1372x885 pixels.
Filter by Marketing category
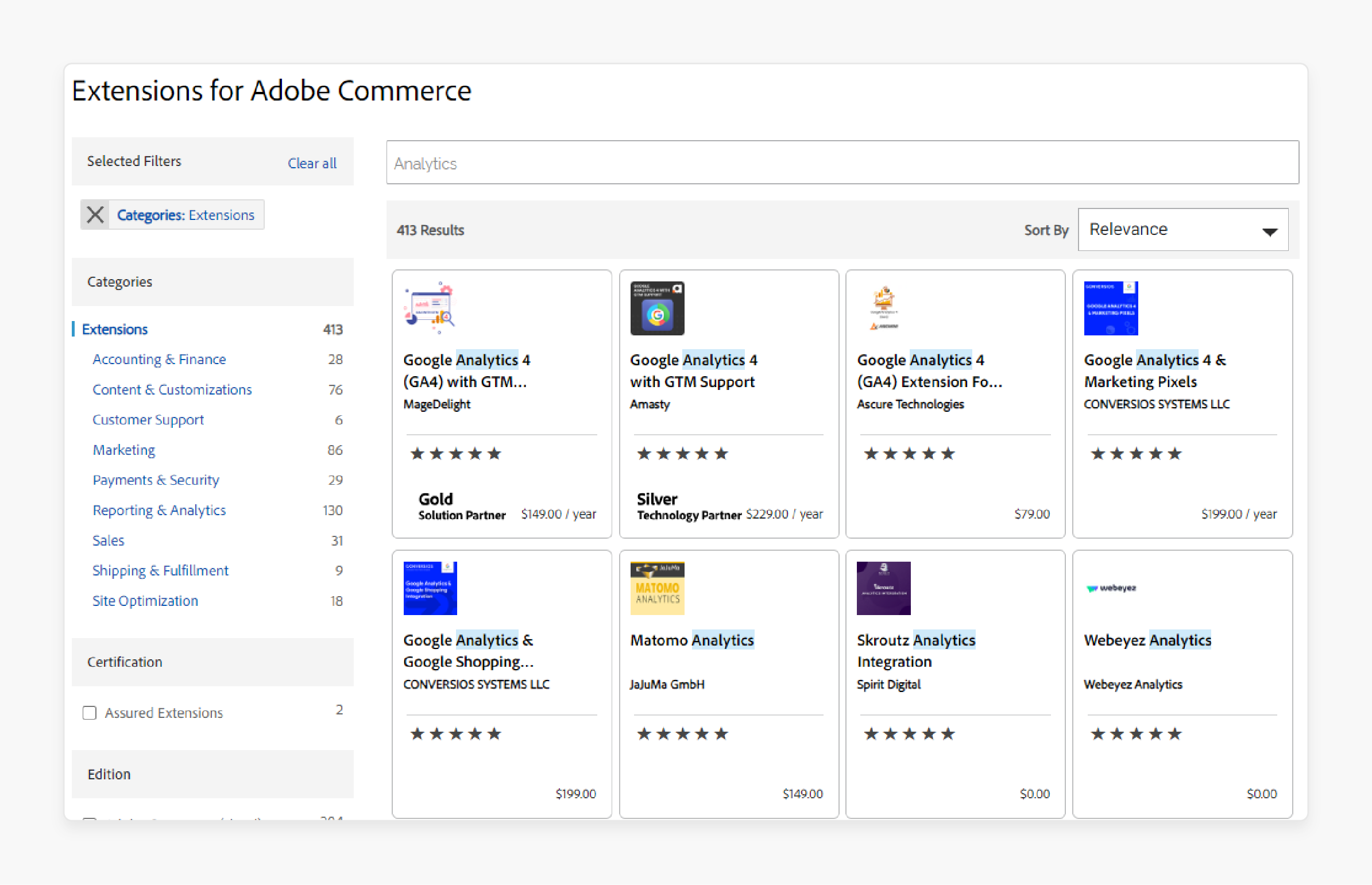[x=124, y=450]
